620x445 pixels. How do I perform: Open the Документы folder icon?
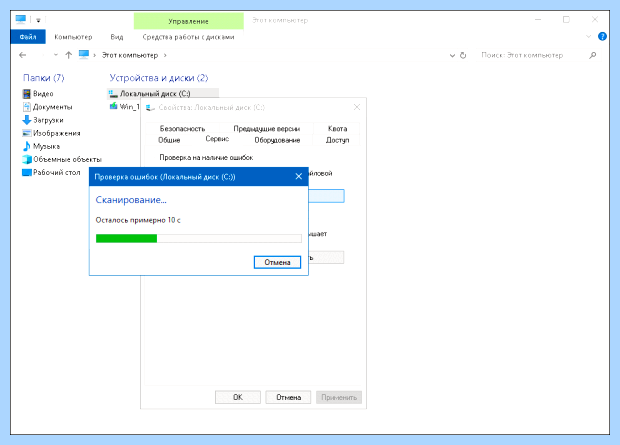click(x=26, y=107)
